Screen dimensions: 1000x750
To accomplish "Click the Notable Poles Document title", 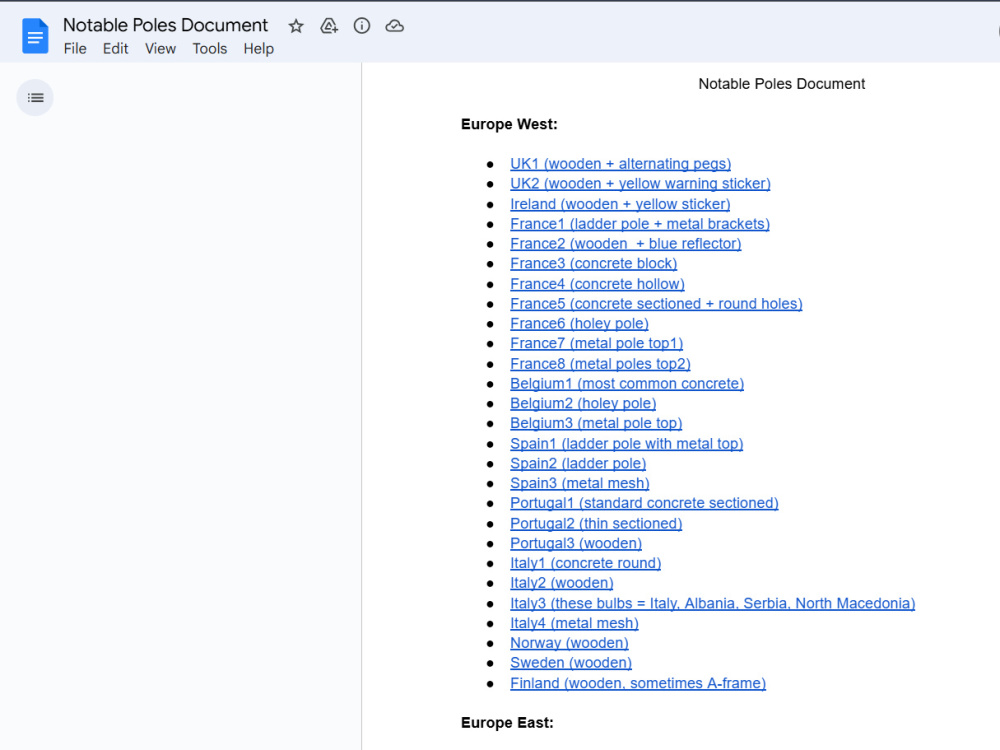I will tap(165, 25).
